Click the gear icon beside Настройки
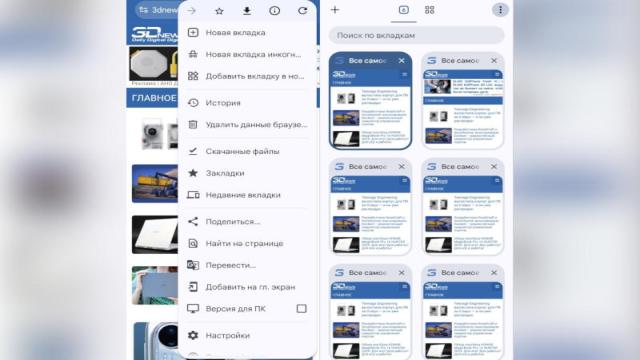The height and width of the screenshot is (360, 640). (193, 336)
